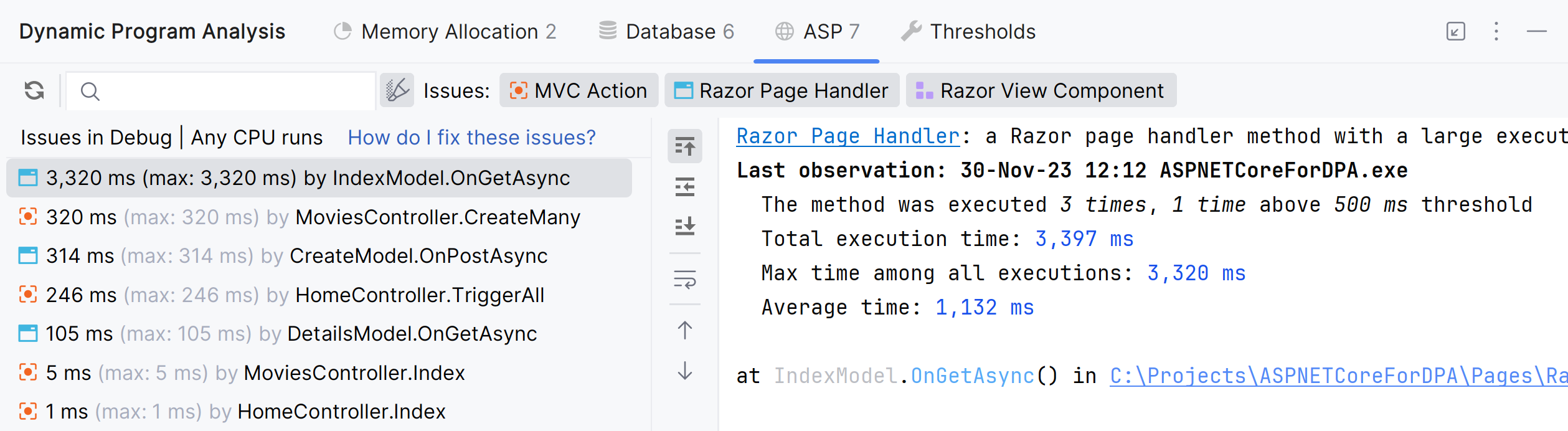Switch to the Memory Allocation tab
The height and width of the screenshot is (431, 1568).
point(445,31)
